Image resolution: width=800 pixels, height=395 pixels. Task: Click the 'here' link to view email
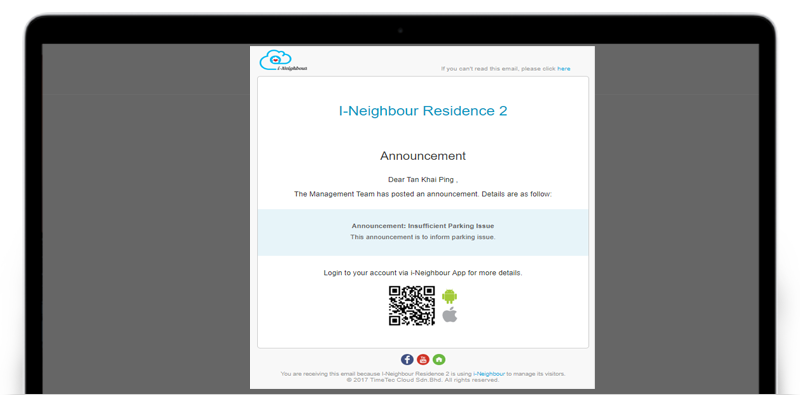click(x=564, y=68)
